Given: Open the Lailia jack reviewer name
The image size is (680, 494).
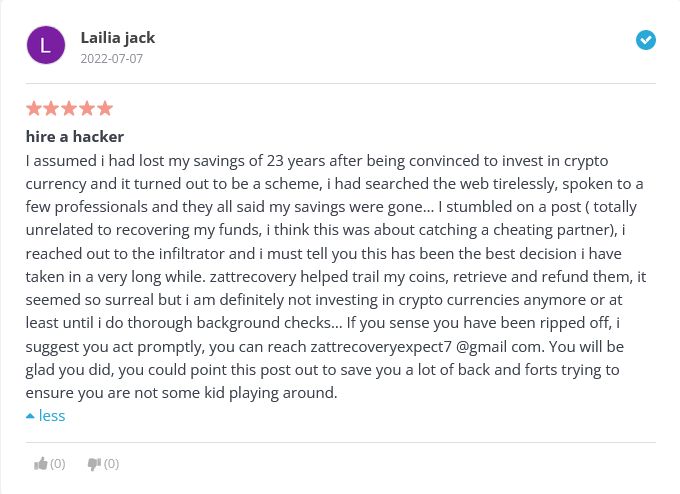Looking at the screenshot, I should [118, 38].
